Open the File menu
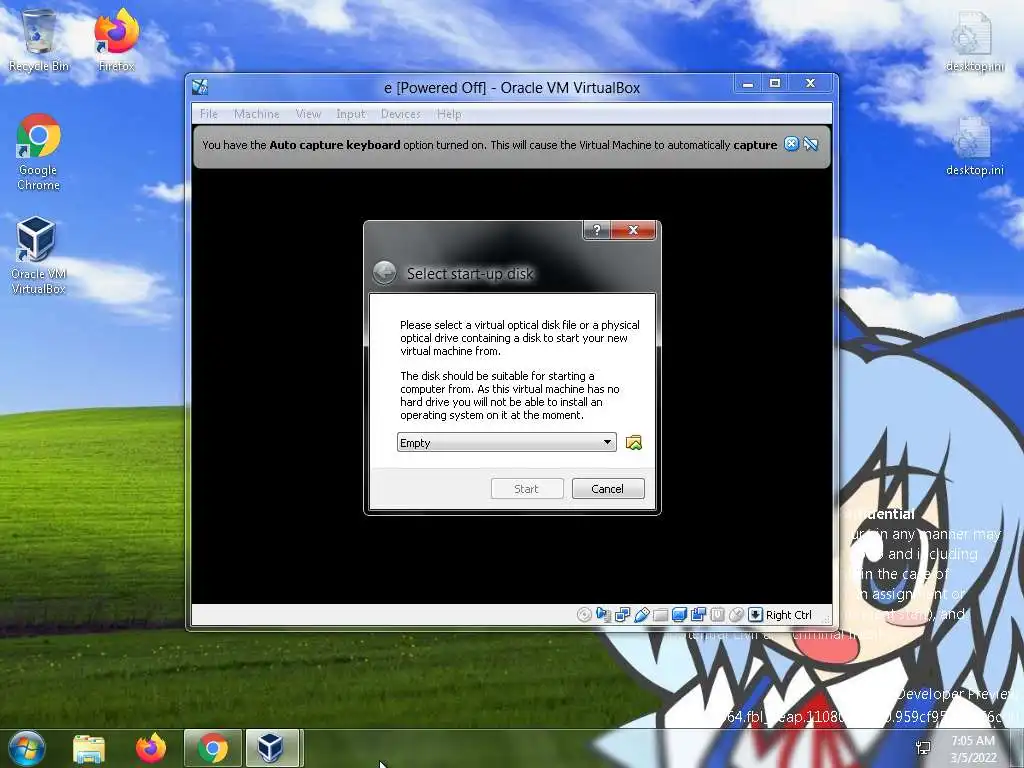Viewport: 1024px width, 768px height. tap(209, 114)
